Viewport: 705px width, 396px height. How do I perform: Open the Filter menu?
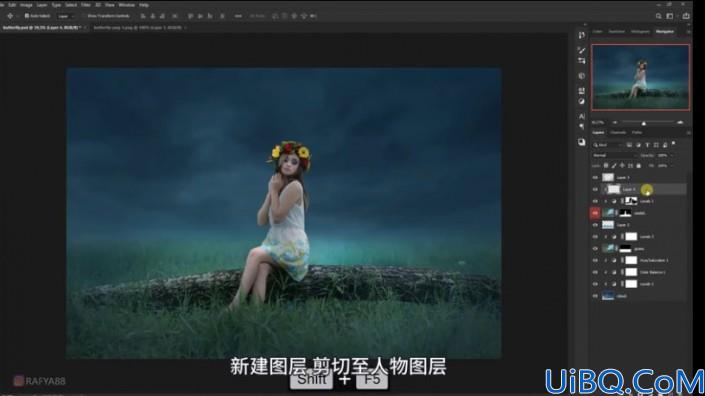pyautogui.click(x=85, y=5)
